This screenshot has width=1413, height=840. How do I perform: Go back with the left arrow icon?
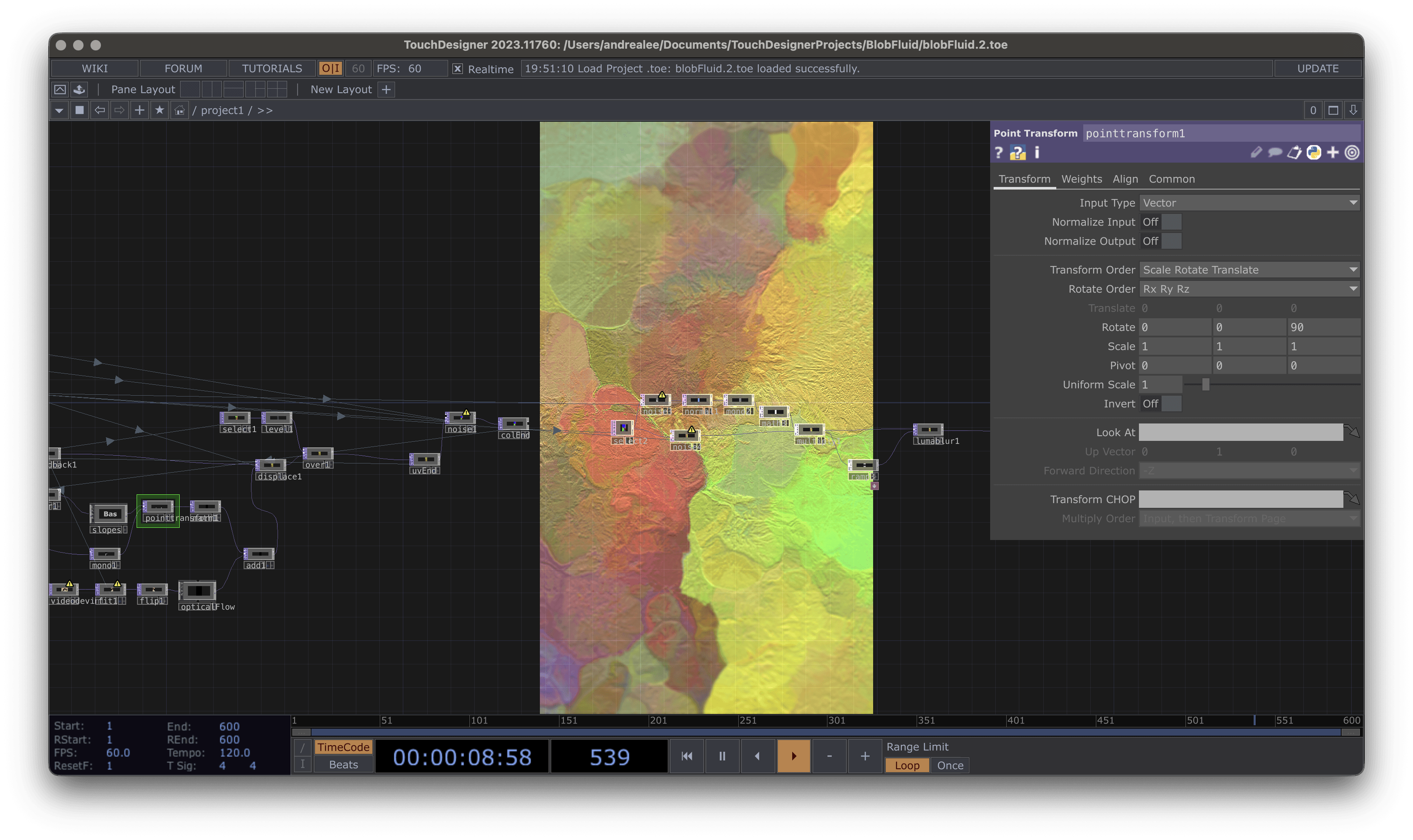click(100, 110)
